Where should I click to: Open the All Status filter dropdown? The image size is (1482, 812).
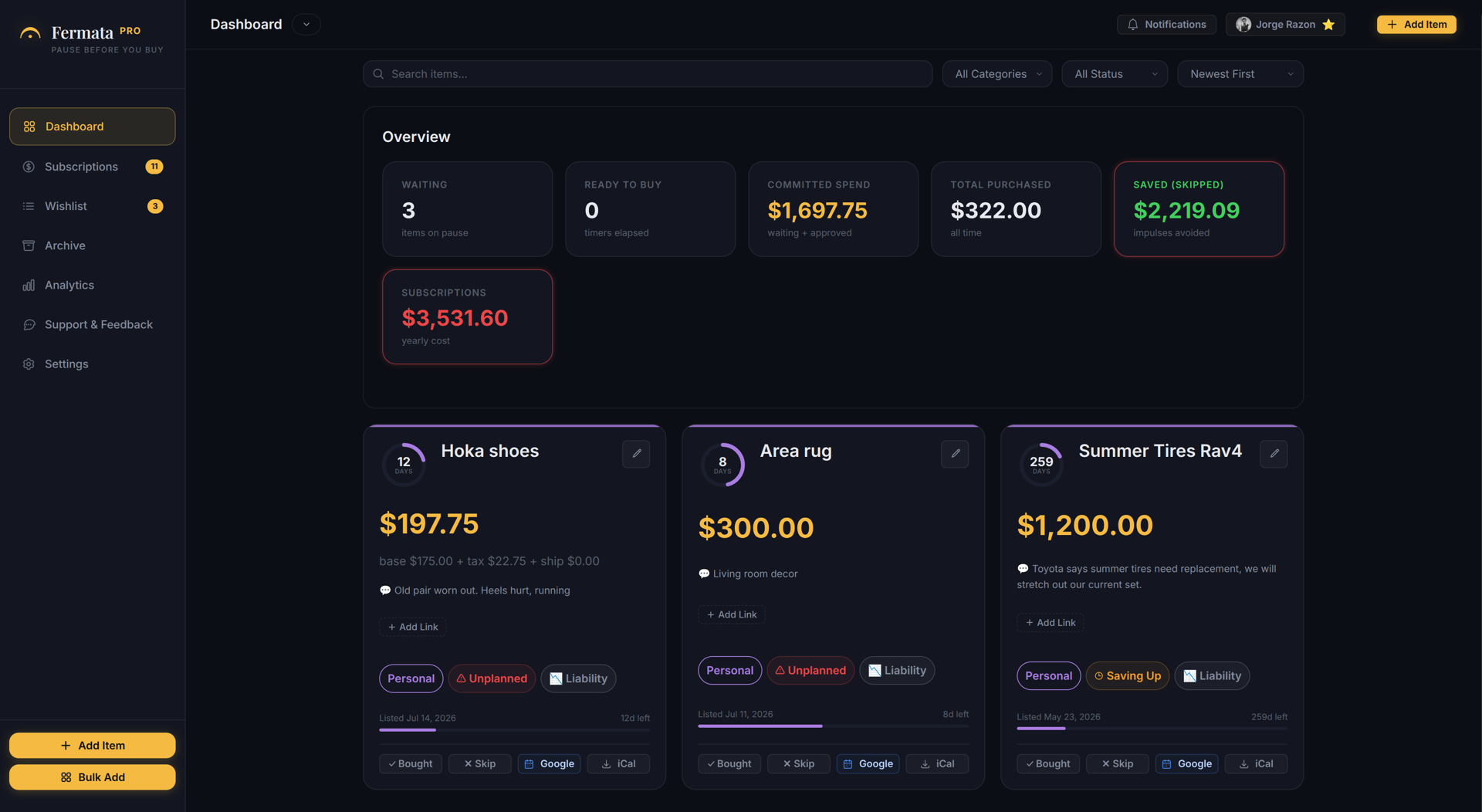[1115, 74]
